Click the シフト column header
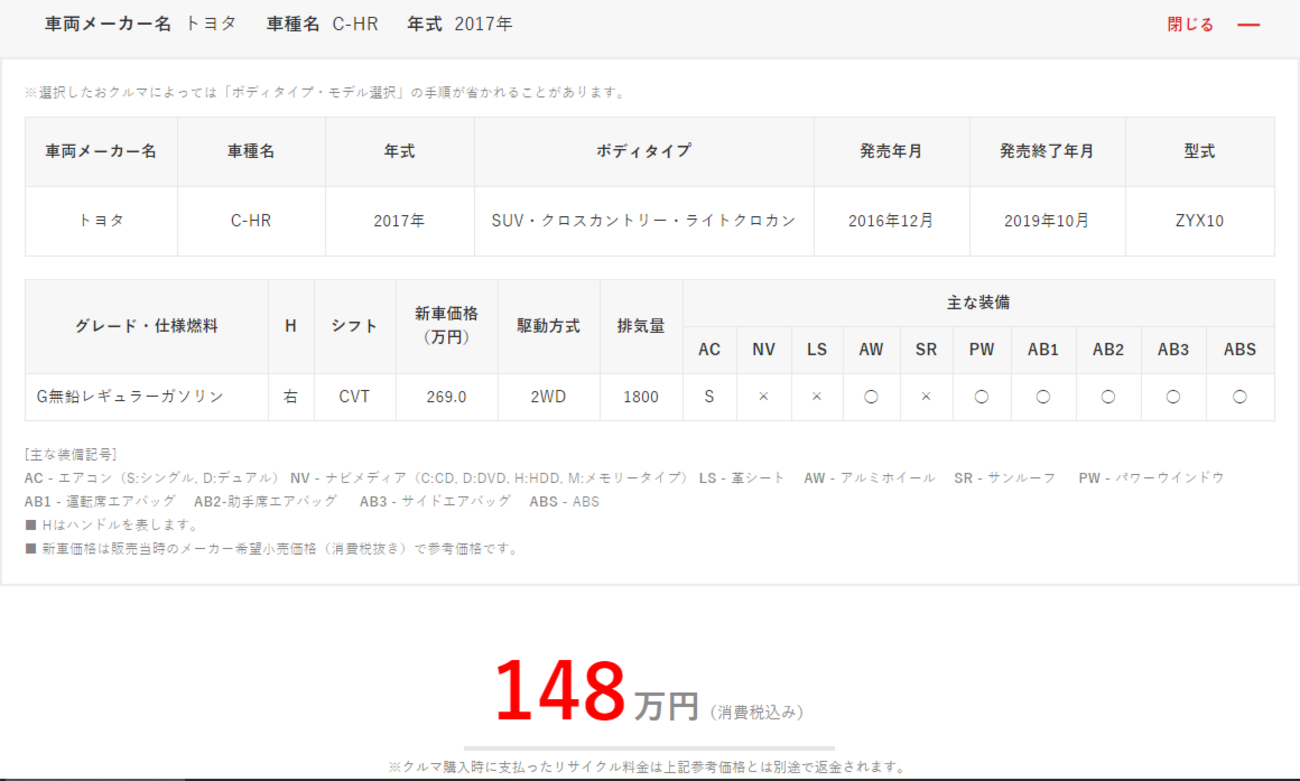Image resolution: width=1300 pixels, height=781 pixels. (x=354, y=326)
